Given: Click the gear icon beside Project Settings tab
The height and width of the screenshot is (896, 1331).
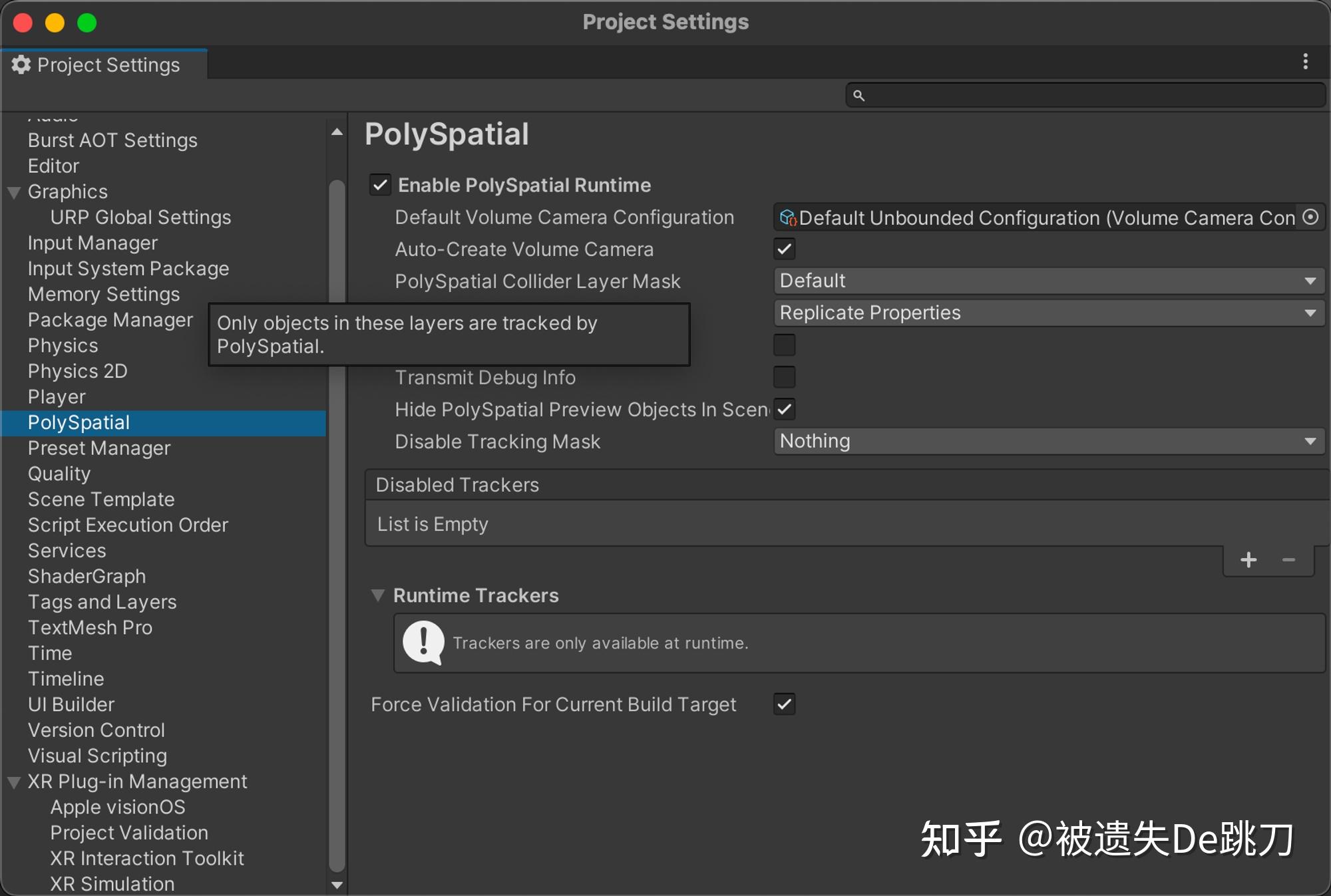Looking at the screenshot, I should click(21, 65).
